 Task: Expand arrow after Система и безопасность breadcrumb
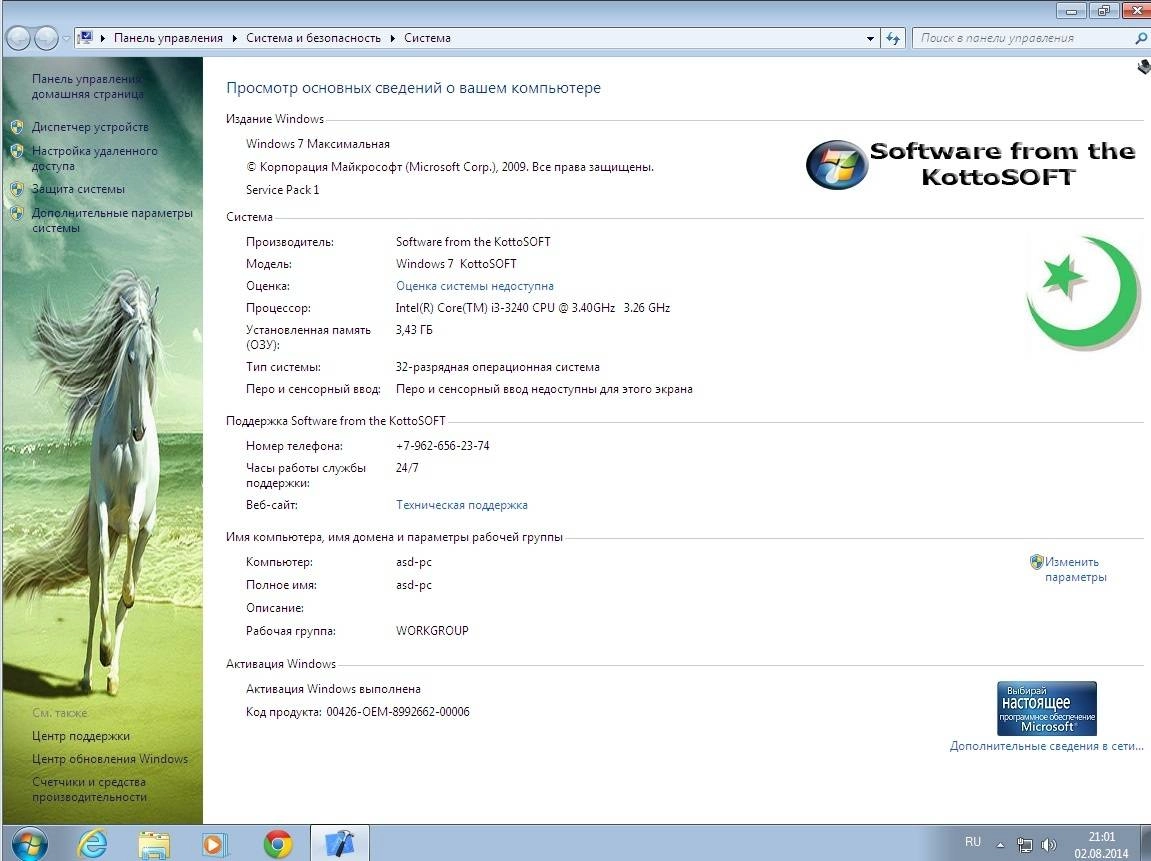point(393,38)
